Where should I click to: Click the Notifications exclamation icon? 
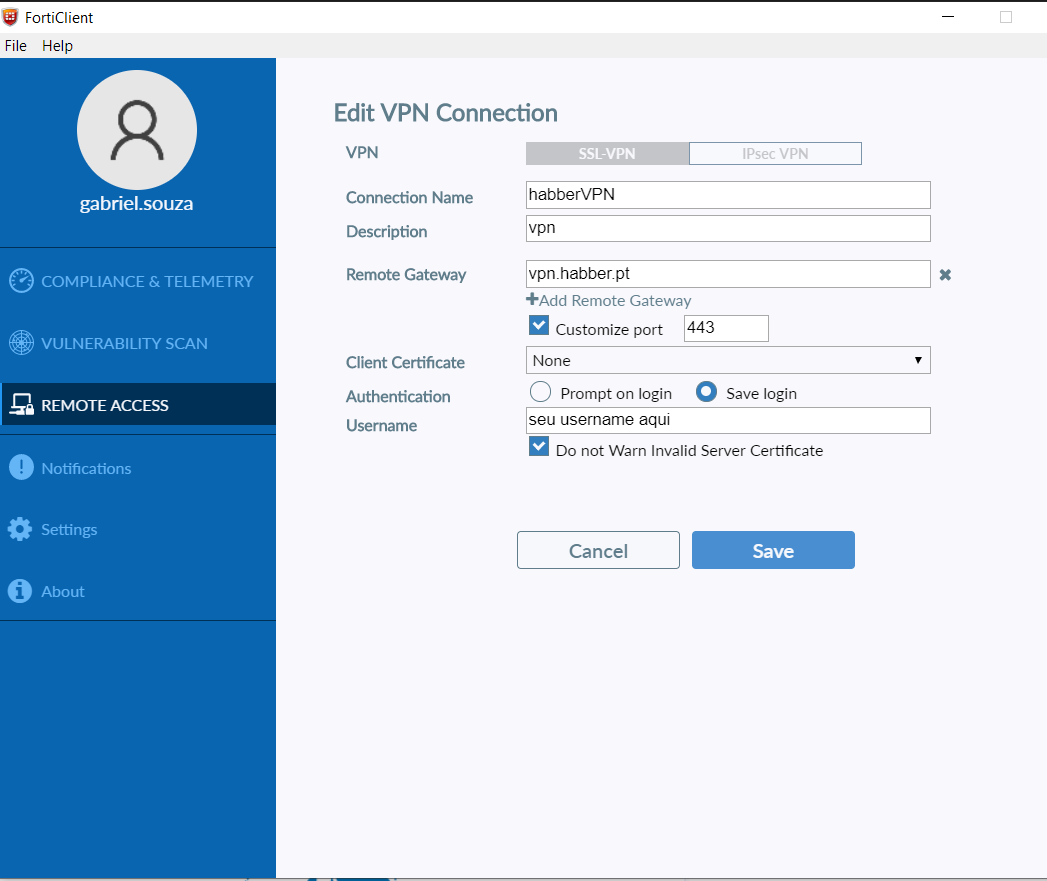click(x=21, y=467)
